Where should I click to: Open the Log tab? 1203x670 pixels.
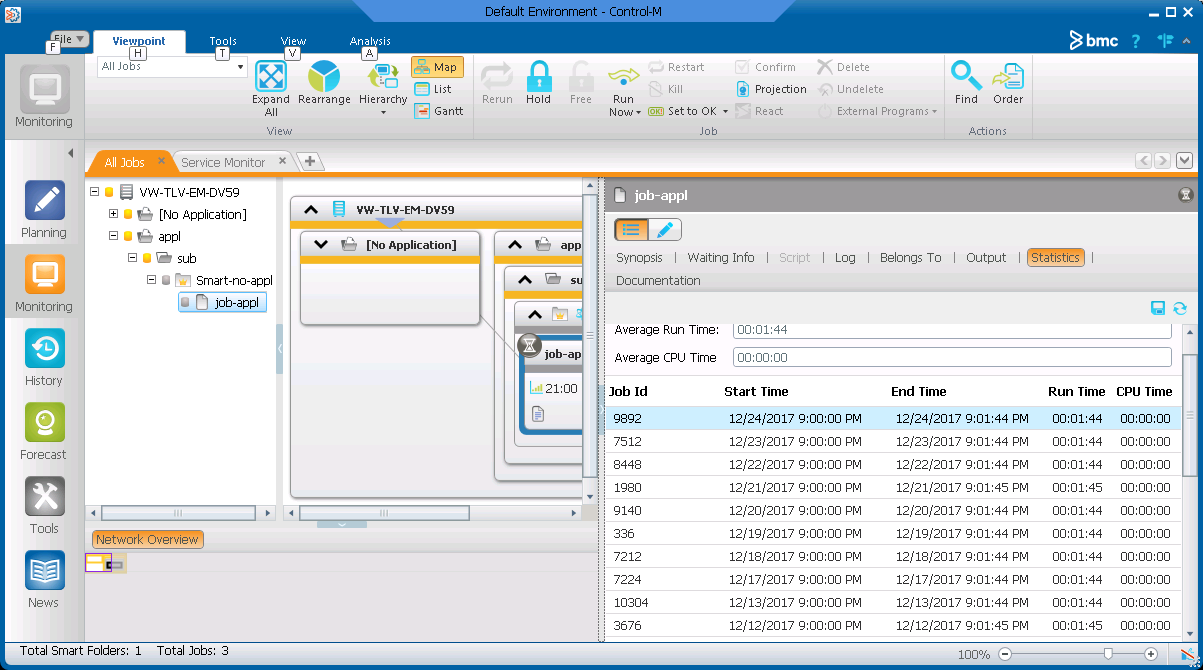[x=845, y=257]
